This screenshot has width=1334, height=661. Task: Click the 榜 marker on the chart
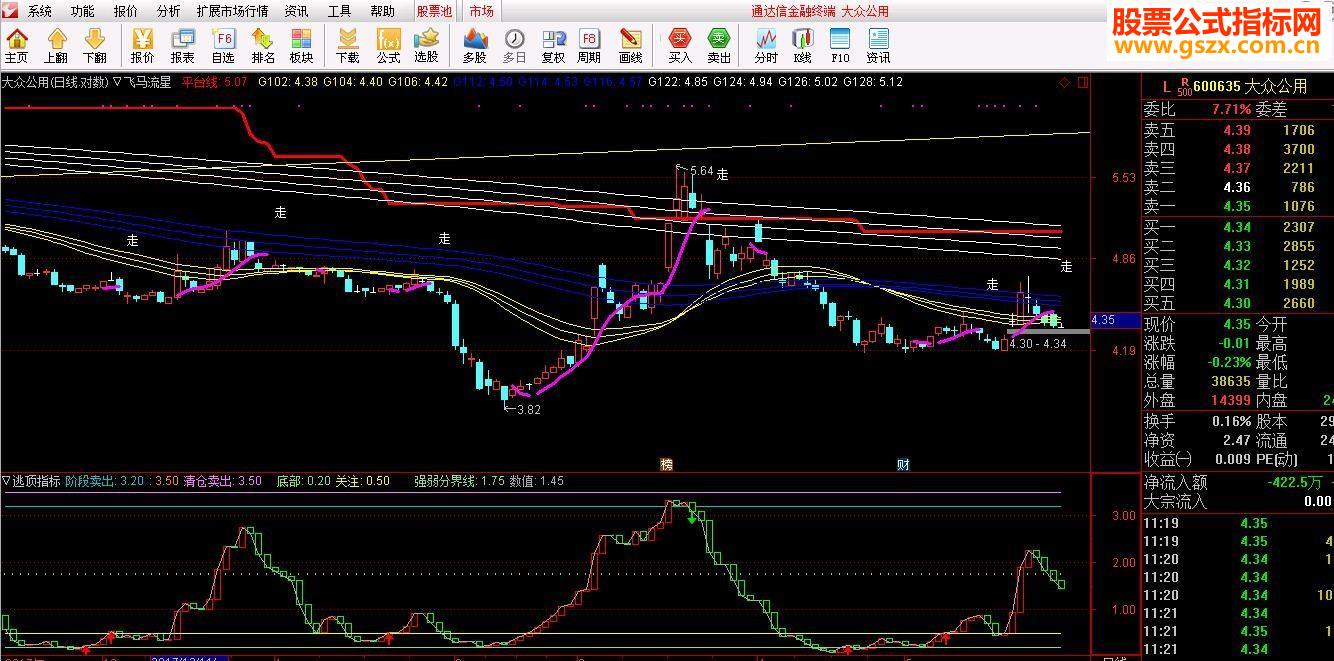(x=666, y=464)
